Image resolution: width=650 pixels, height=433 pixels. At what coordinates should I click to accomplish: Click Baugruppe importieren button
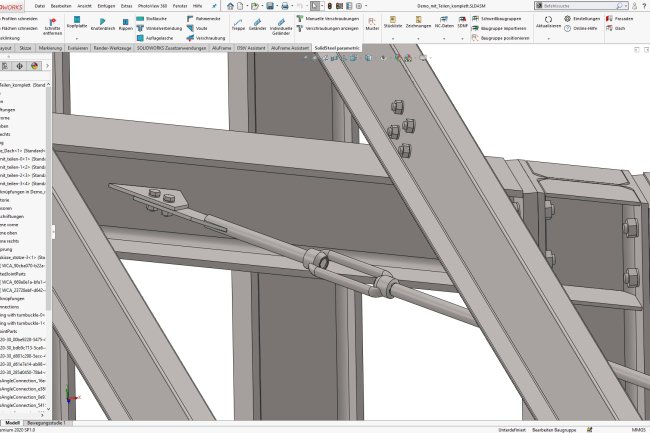pyautogui.click(x=499, y=28)
